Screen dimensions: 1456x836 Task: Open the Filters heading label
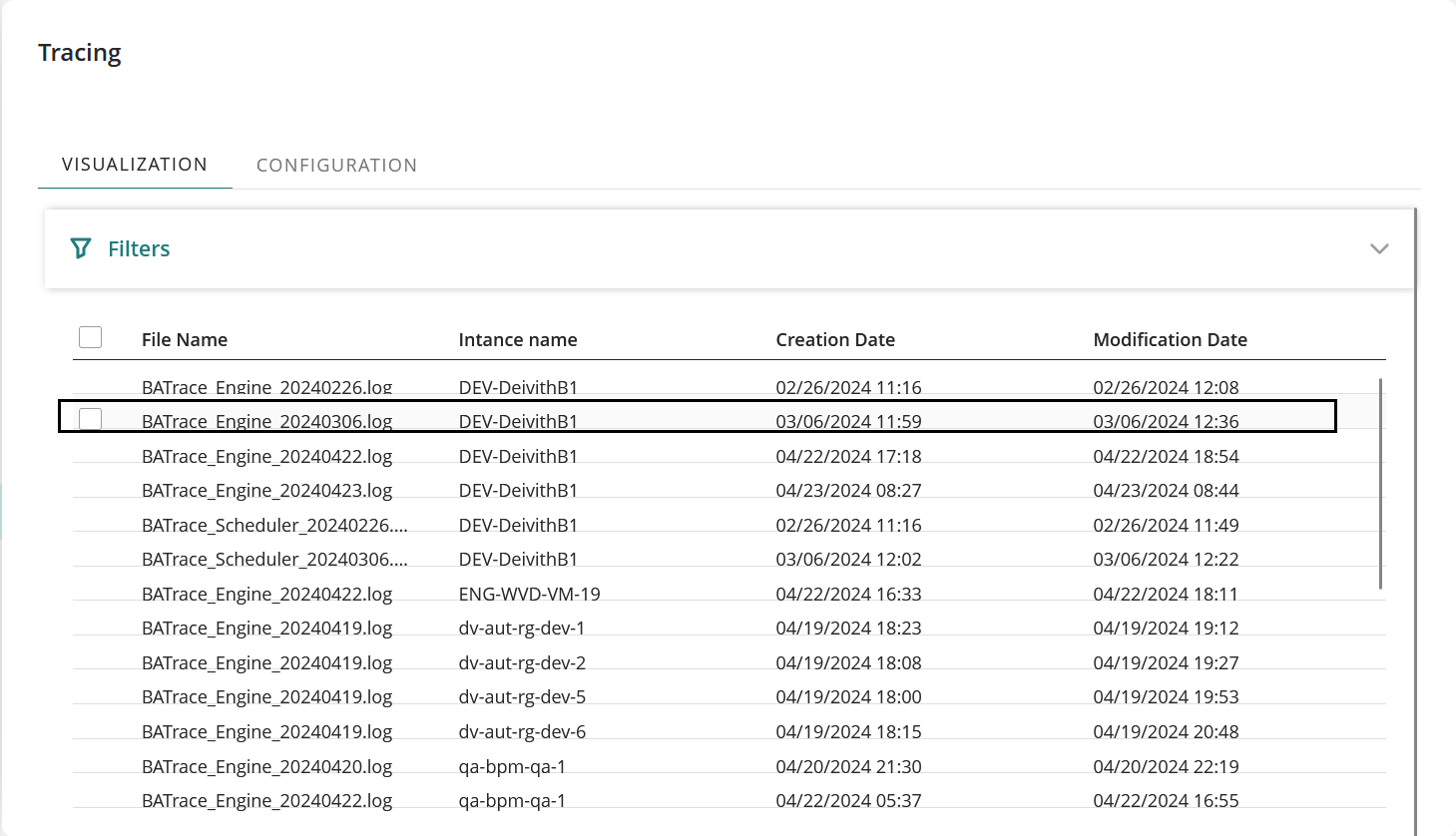pyautogui.click(x=139, y=248)
